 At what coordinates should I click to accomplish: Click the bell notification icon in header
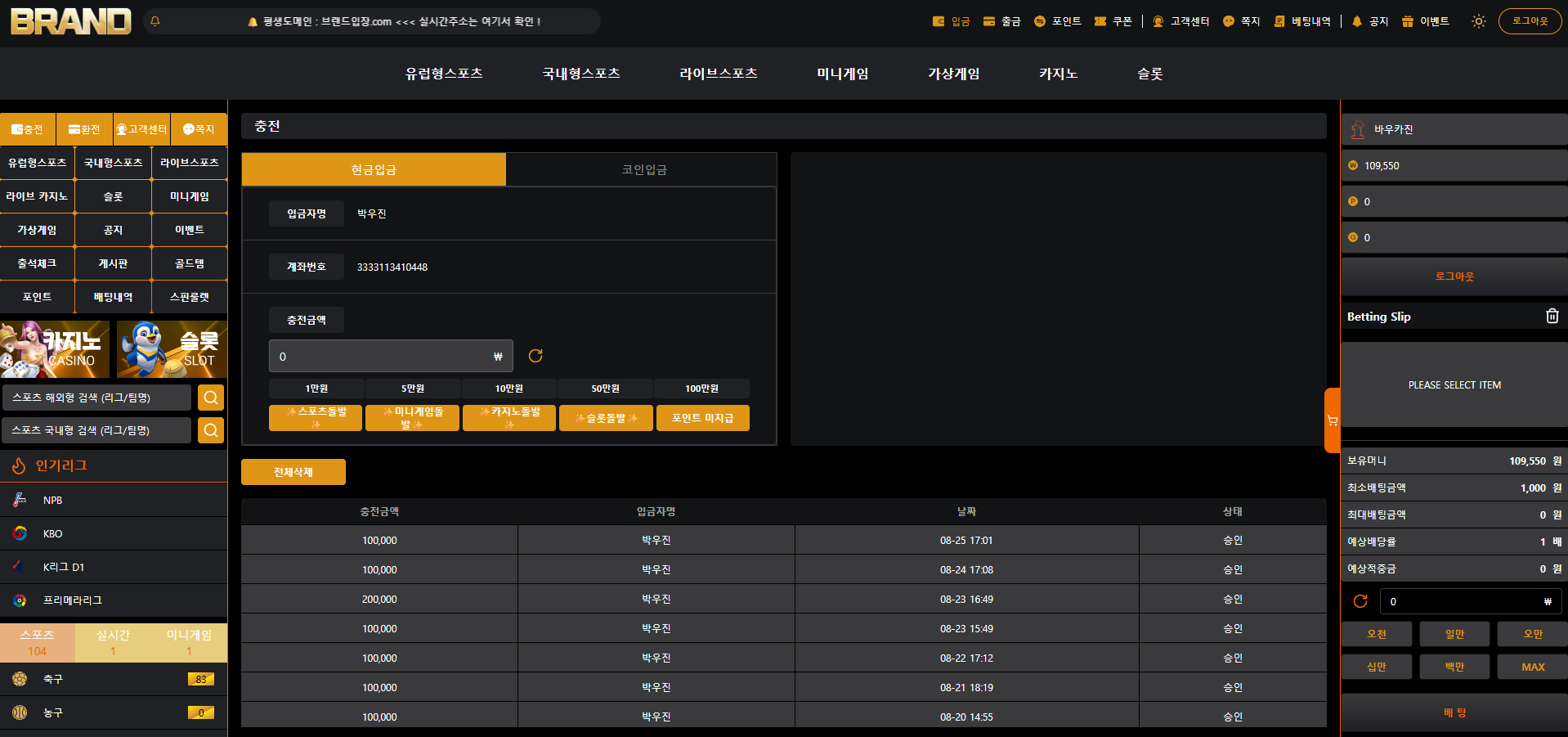click(155, 21)
